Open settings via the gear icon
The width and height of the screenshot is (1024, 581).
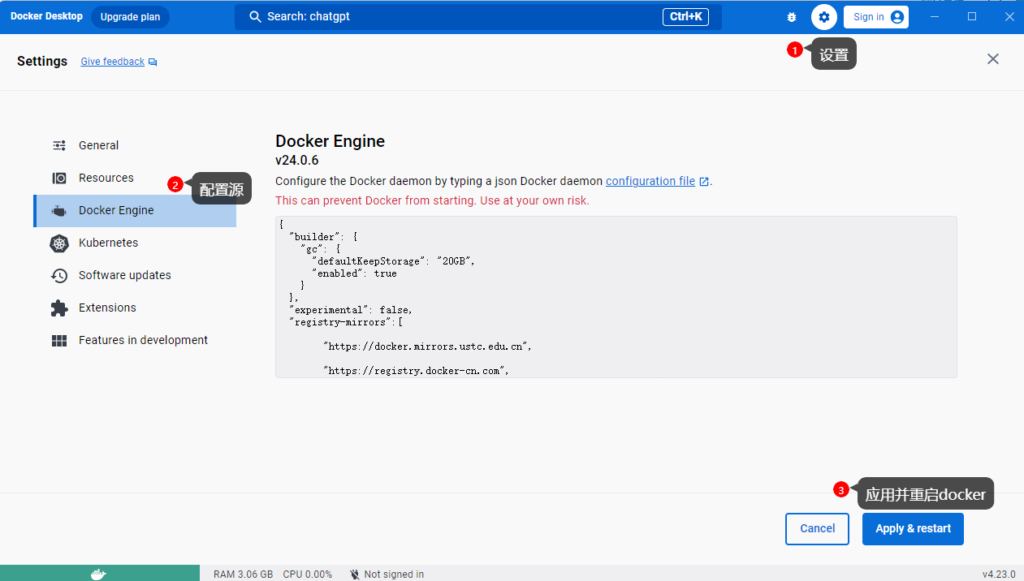(824, 17)
